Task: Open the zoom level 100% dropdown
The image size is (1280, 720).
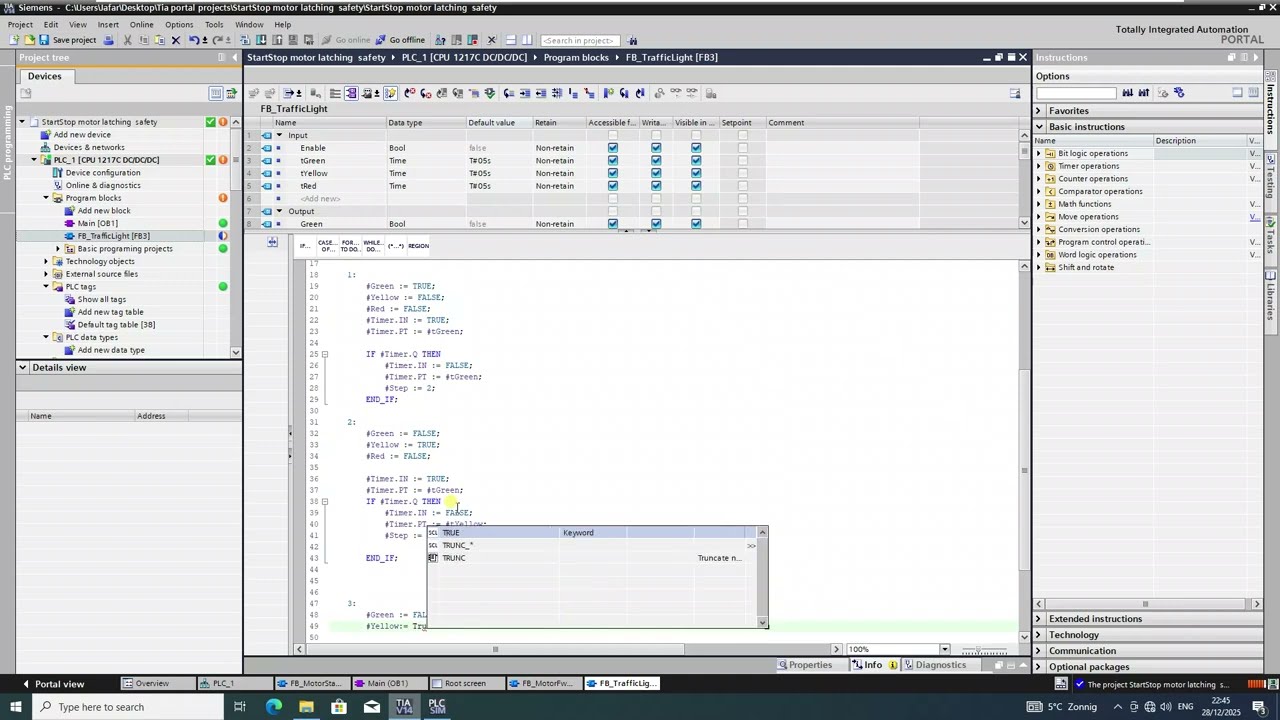Action: [x=944, y=649]
